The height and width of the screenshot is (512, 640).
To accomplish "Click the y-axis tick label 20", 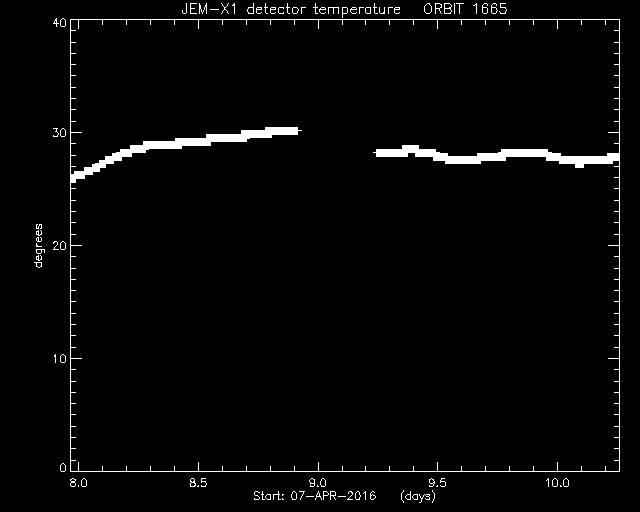I will coord(60,245).
